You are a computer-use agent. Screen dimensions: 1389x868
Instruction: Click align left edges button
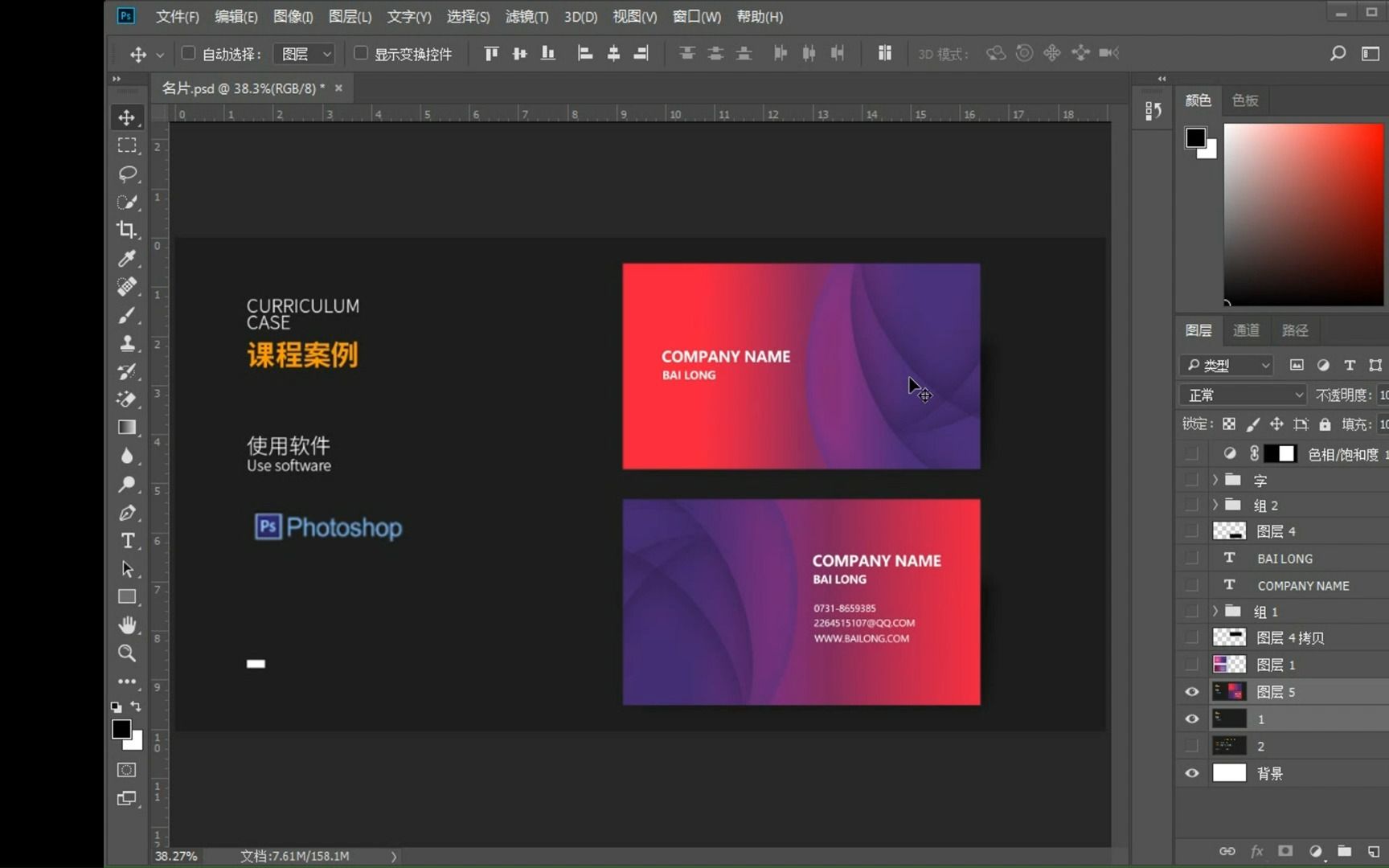[x=585, y=53]
